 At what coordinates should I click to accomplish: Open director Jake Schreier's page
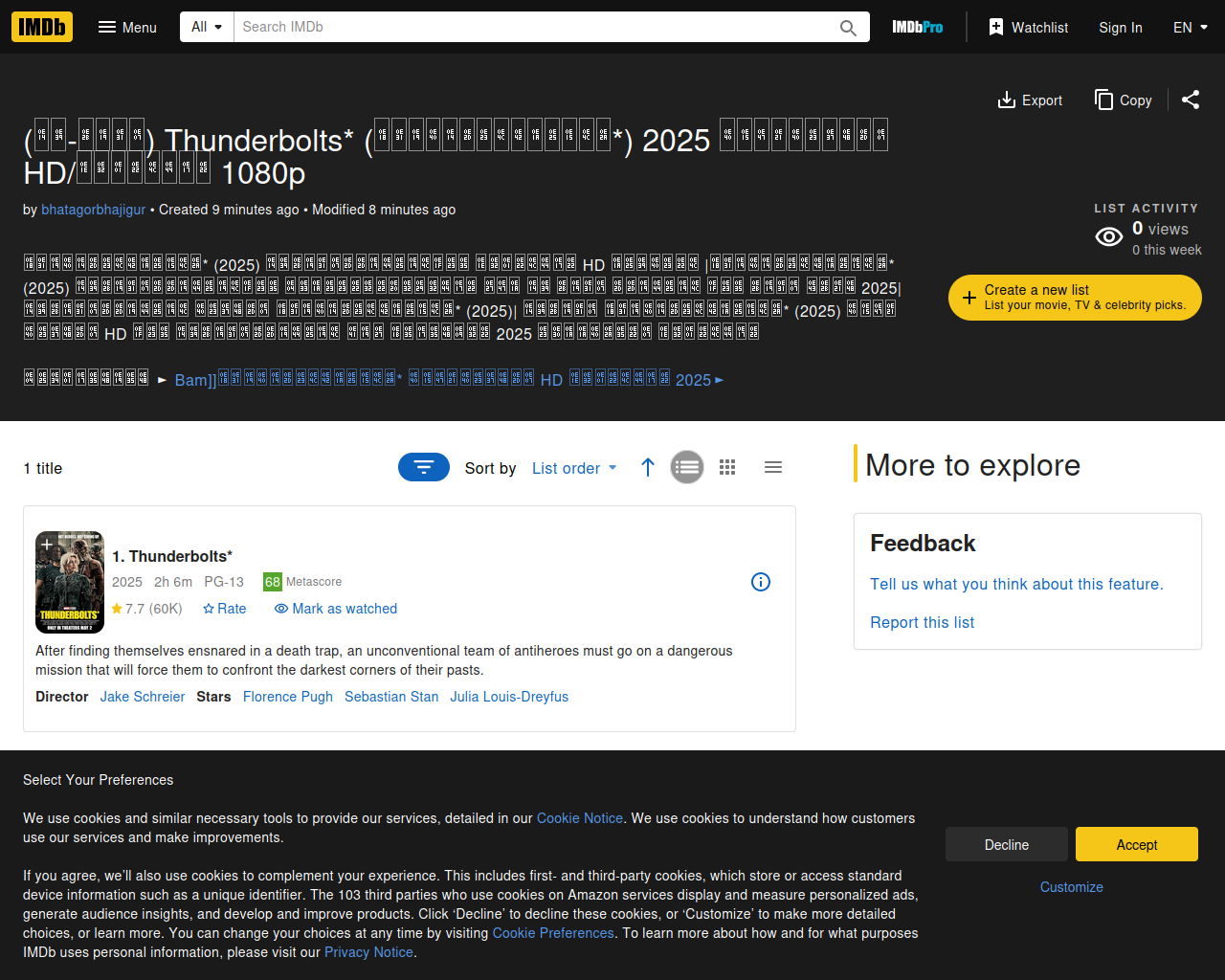coord(143,697)
